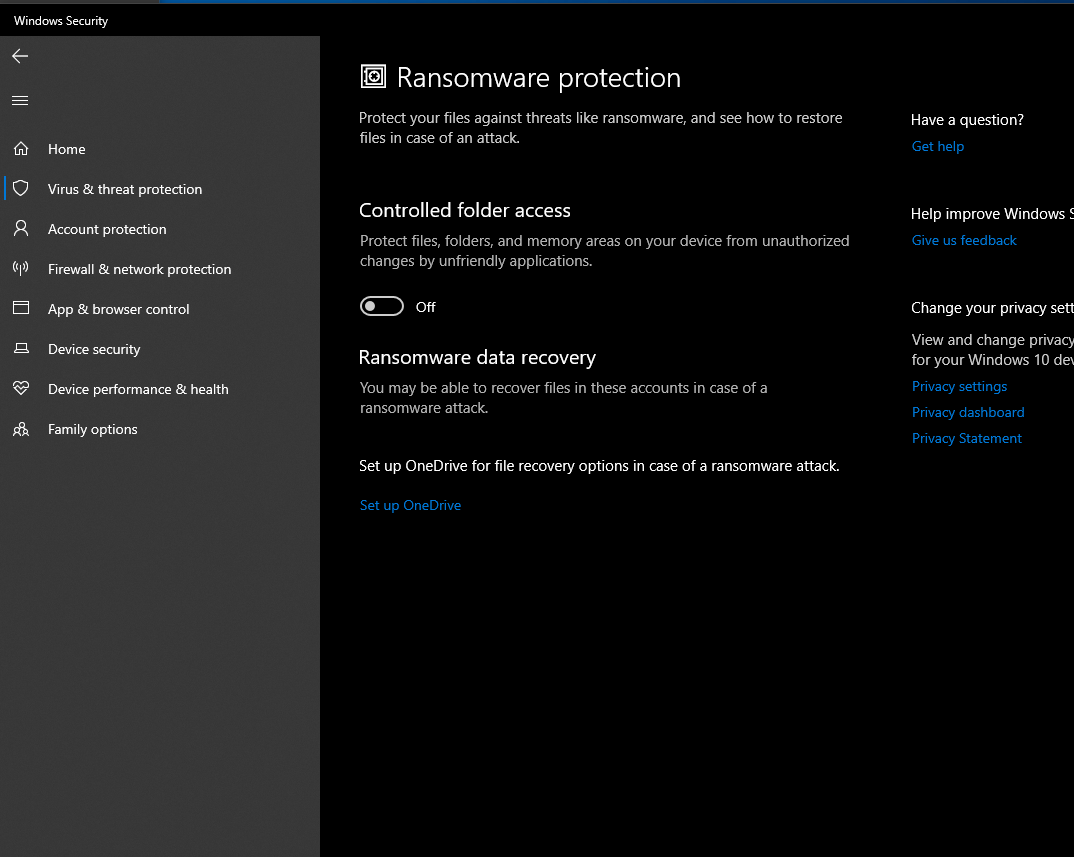Click the Get help link

tap(938, 147)
